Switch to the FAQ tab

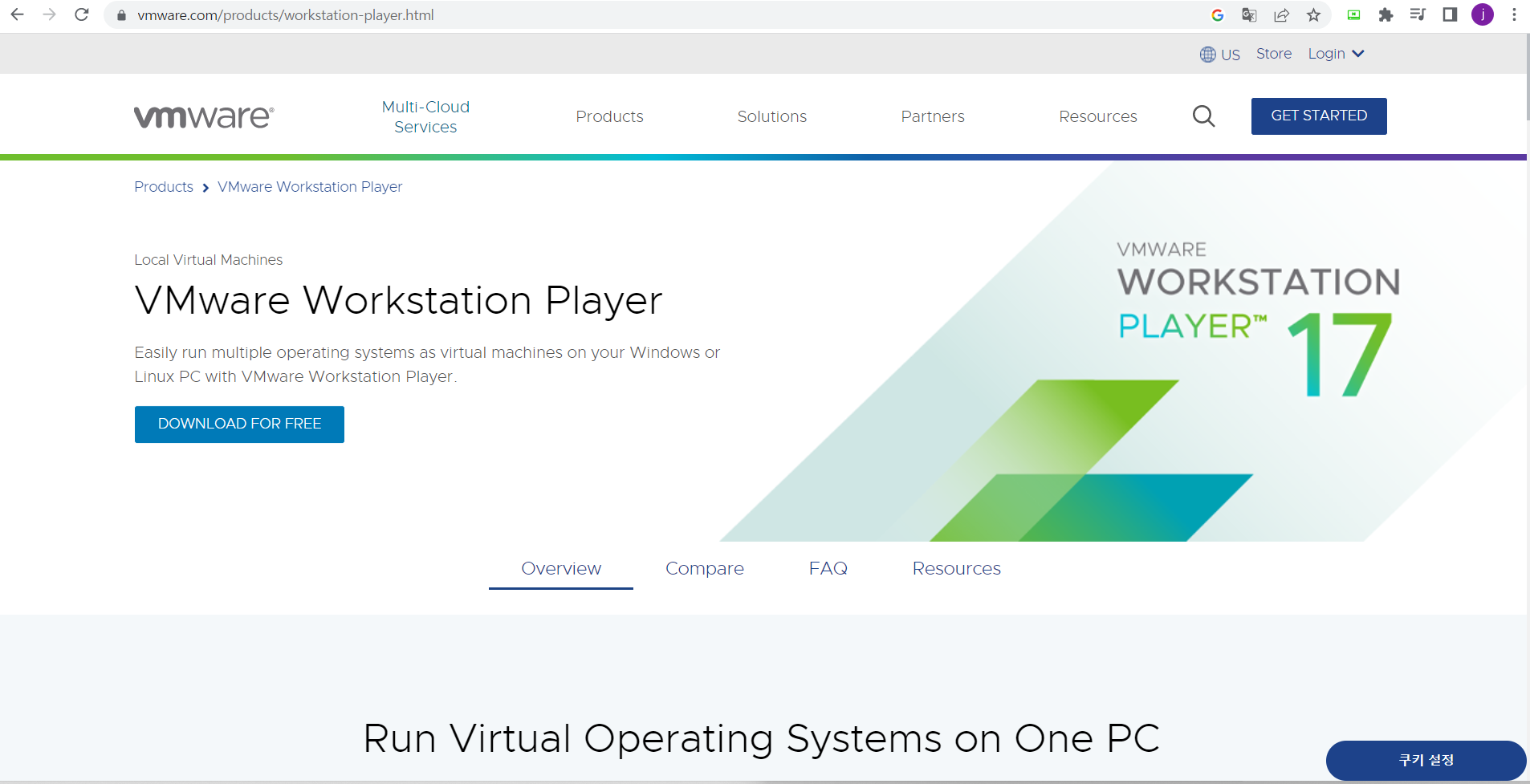[828, 569]
